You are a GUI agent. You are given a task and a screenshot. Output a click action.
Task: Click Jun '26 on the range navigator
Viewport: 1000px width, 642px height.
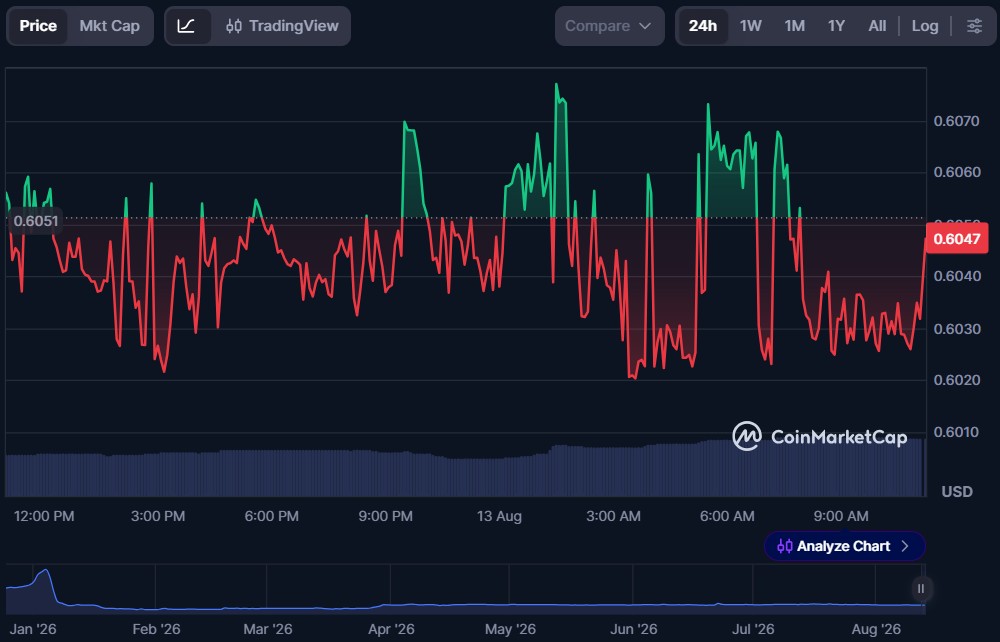pos(634,629)
